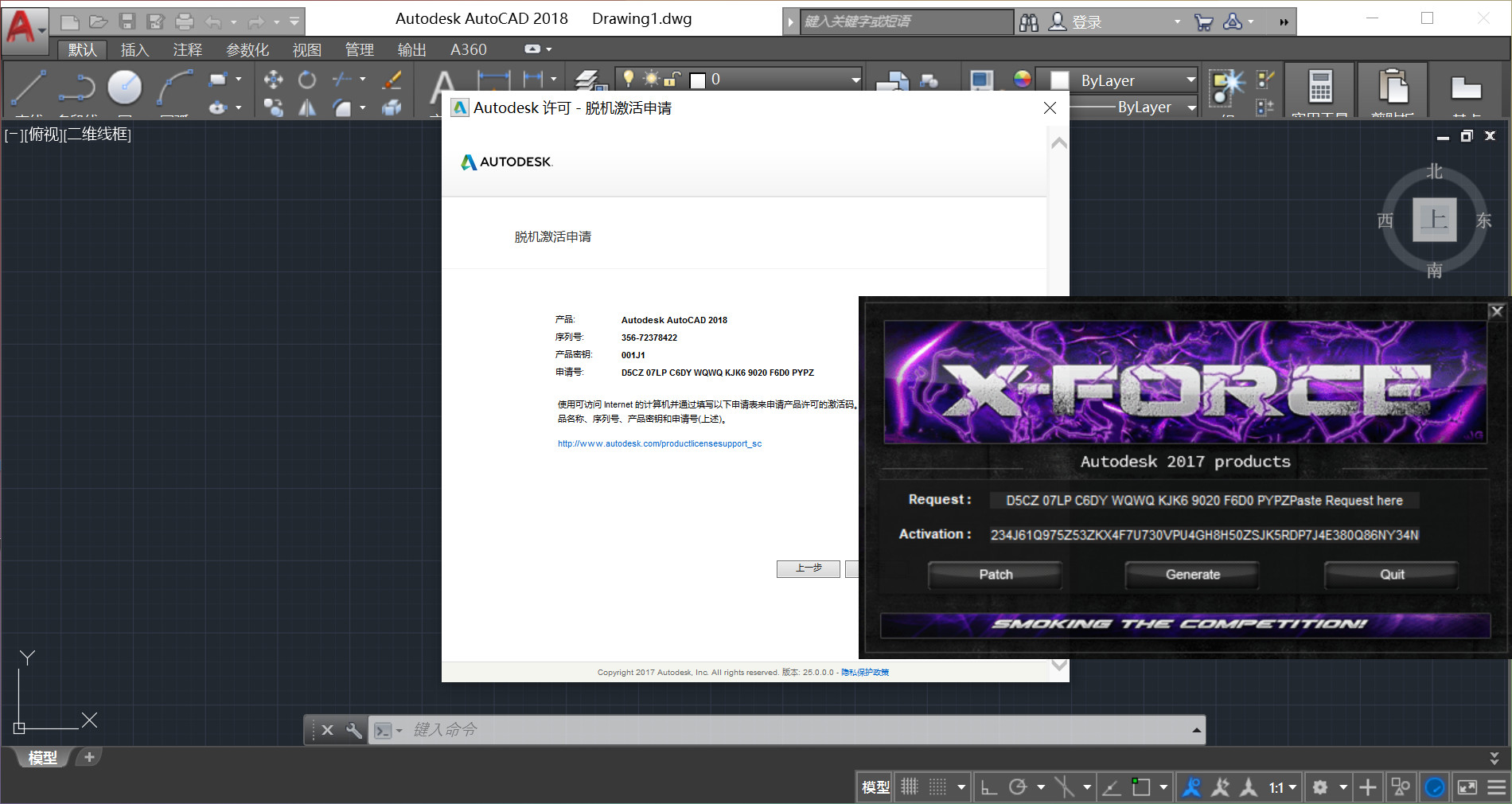This screenshot has width=1512, height=804.
Task: Toggle polar tracking in status bar
Action: pyautogui.click(x=1018, y=787)
